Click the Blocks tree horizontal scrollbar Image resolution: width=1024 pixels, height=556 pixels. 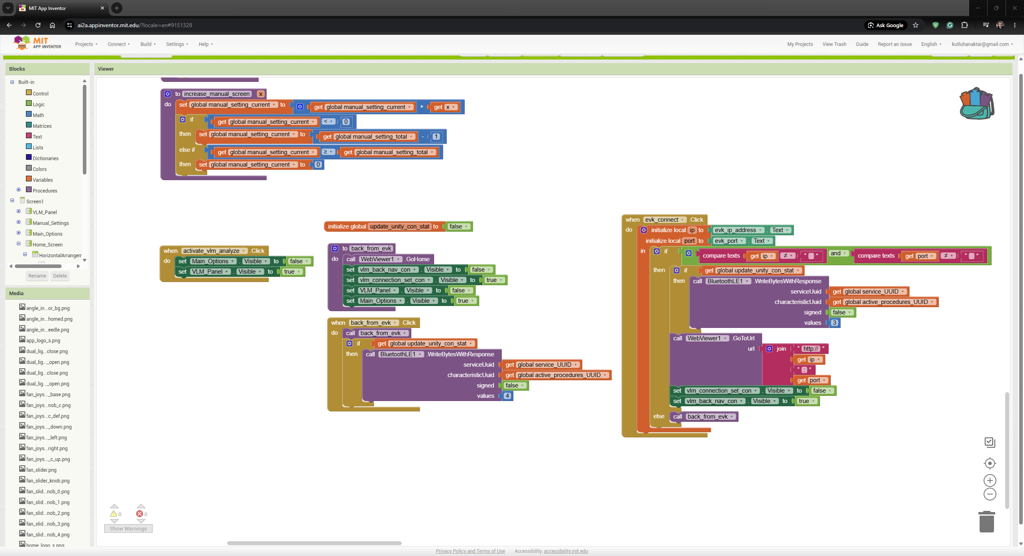pos(39,266)
